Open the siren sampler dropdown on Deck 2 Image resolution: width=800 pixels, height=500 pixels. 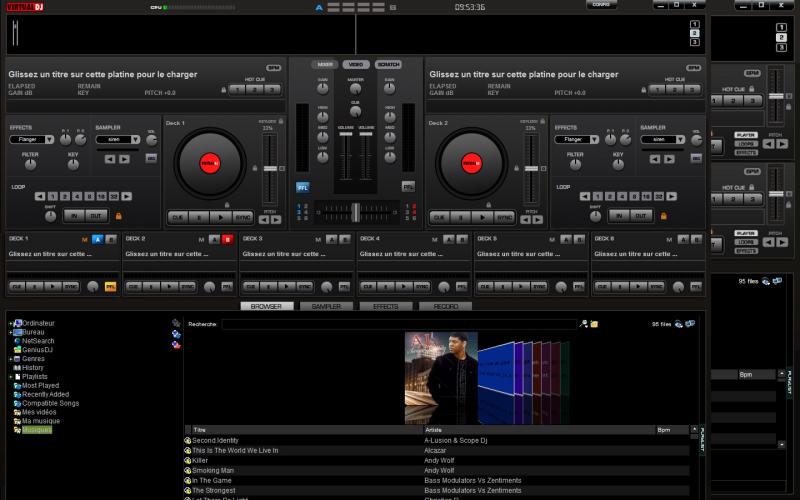pyautogui.click(x=660, y=140)
